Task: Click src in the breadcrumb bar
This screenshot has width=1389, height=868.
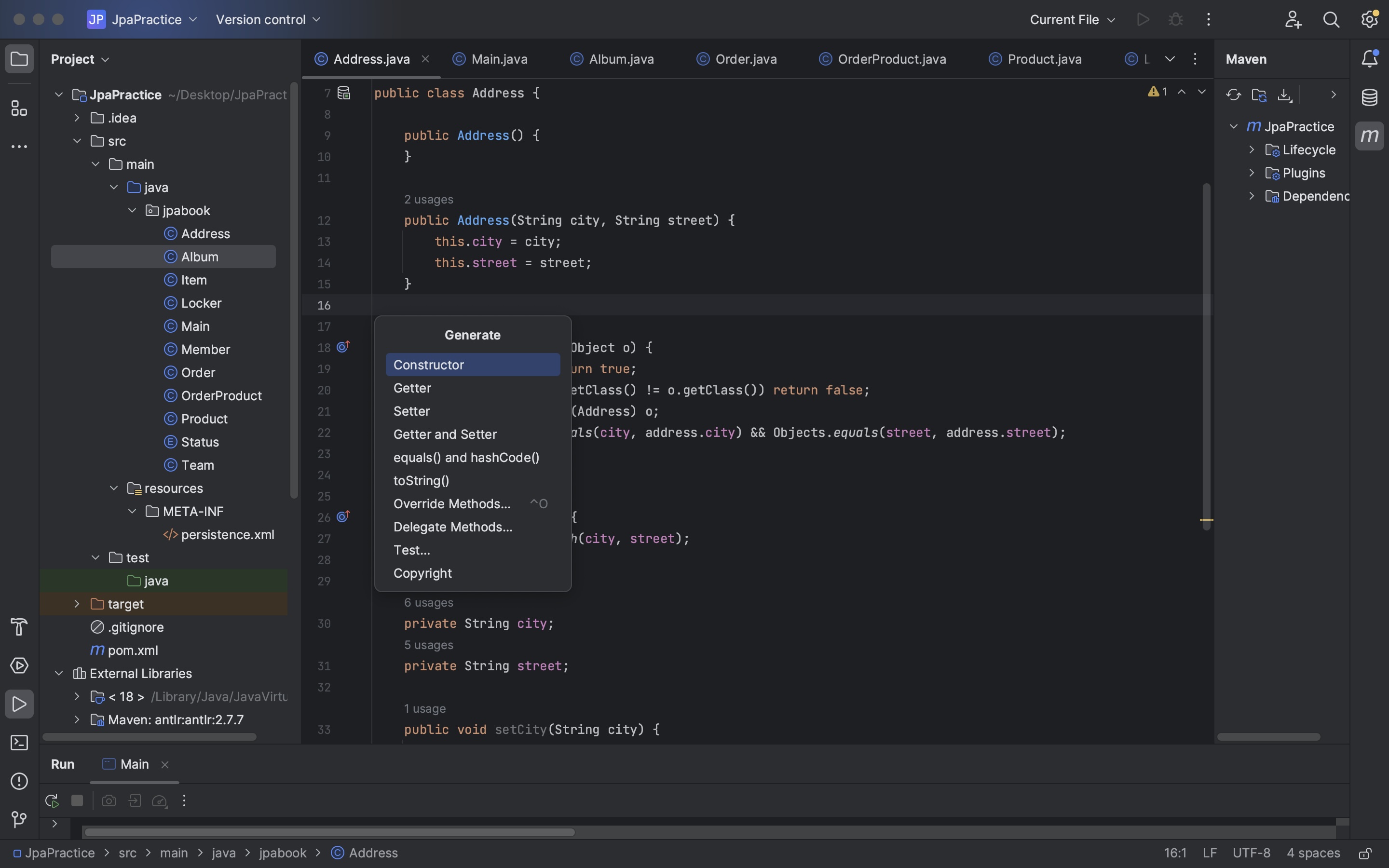Action: [x=127, y=853]
